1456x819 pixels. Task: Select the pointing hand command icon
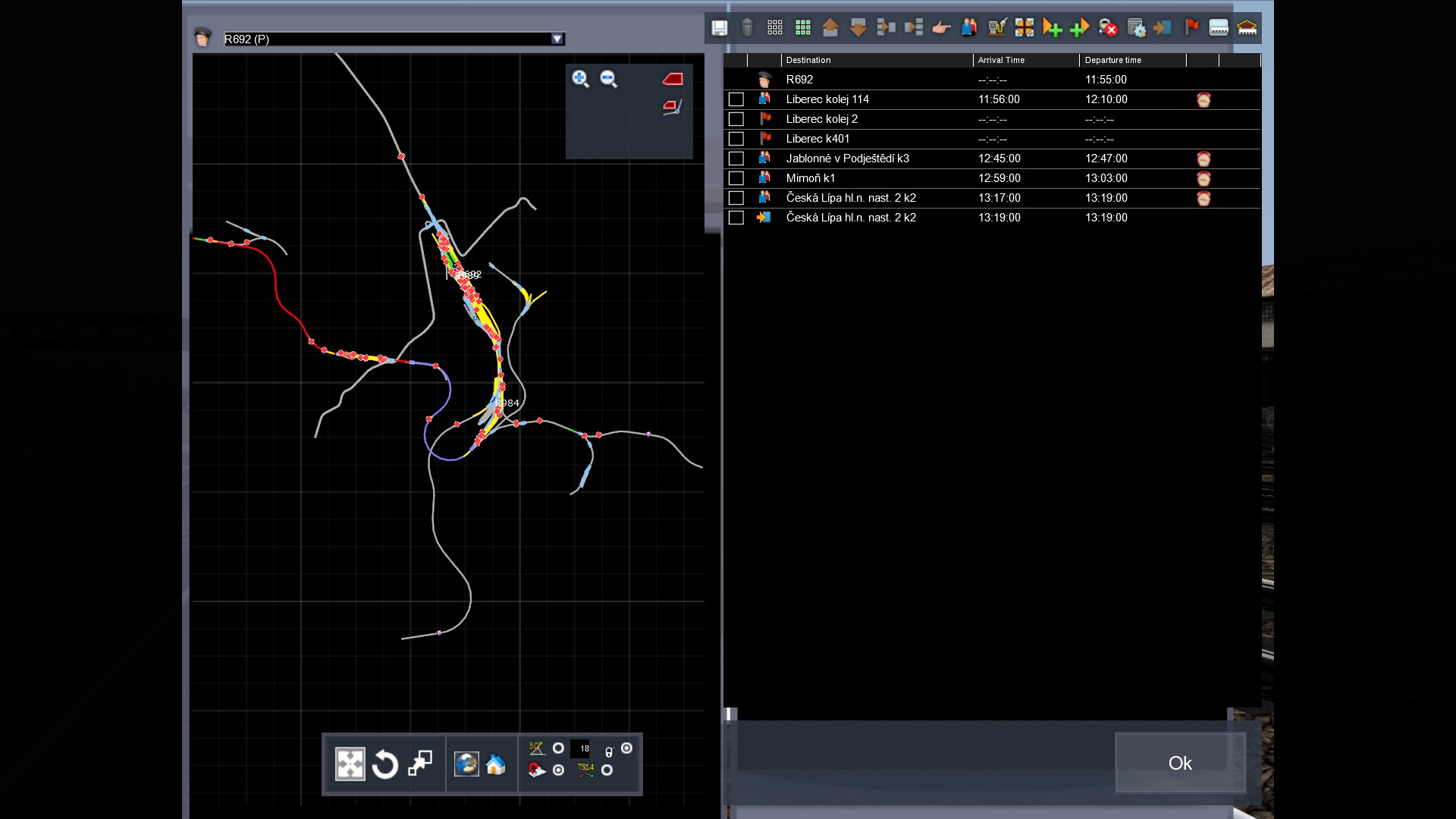click(x=940, y=27)
